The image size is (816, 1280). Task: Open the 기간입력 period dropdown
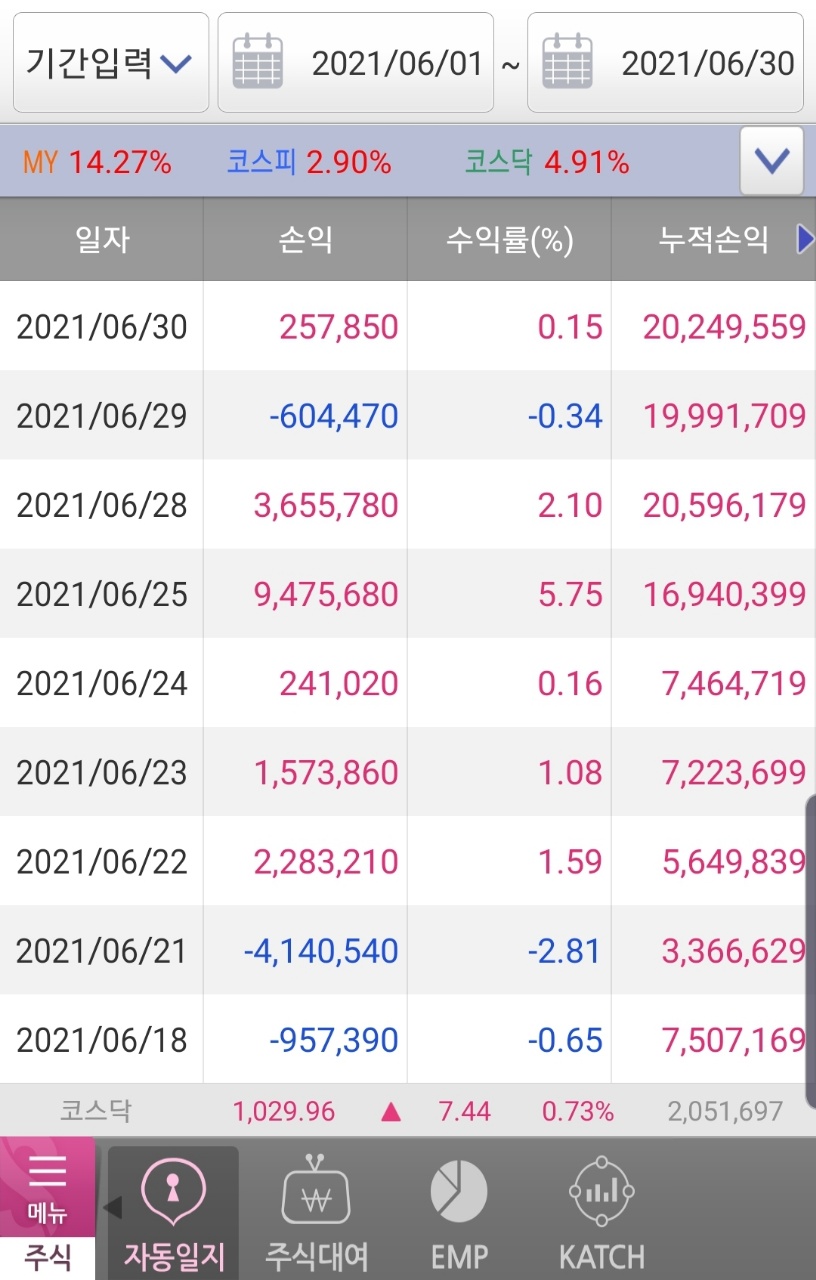point(110,63)
